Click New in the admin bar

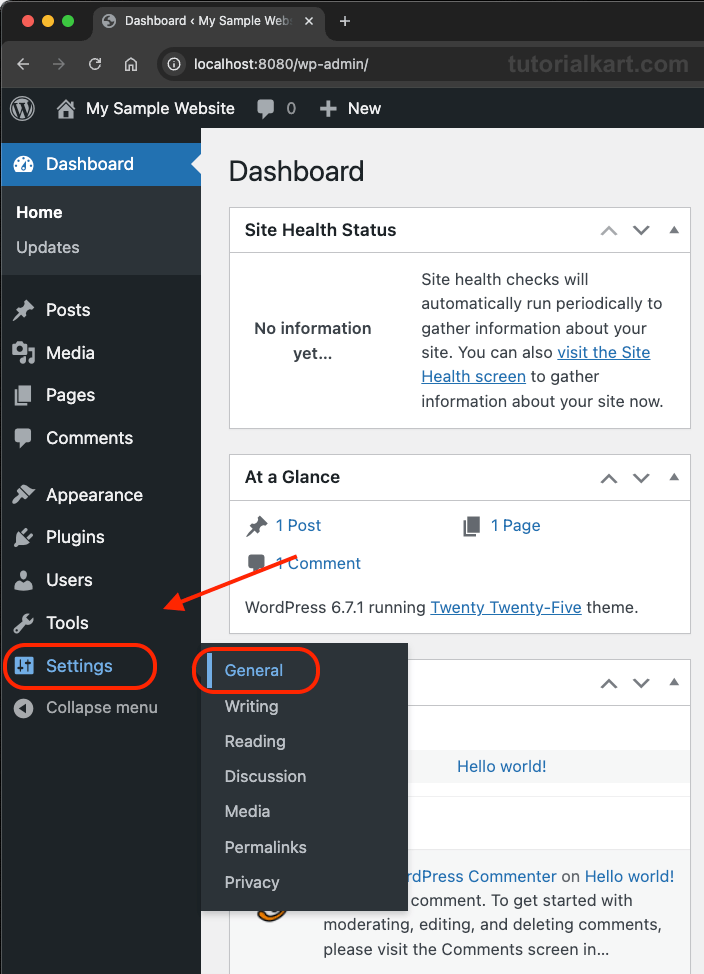point(364,109)
